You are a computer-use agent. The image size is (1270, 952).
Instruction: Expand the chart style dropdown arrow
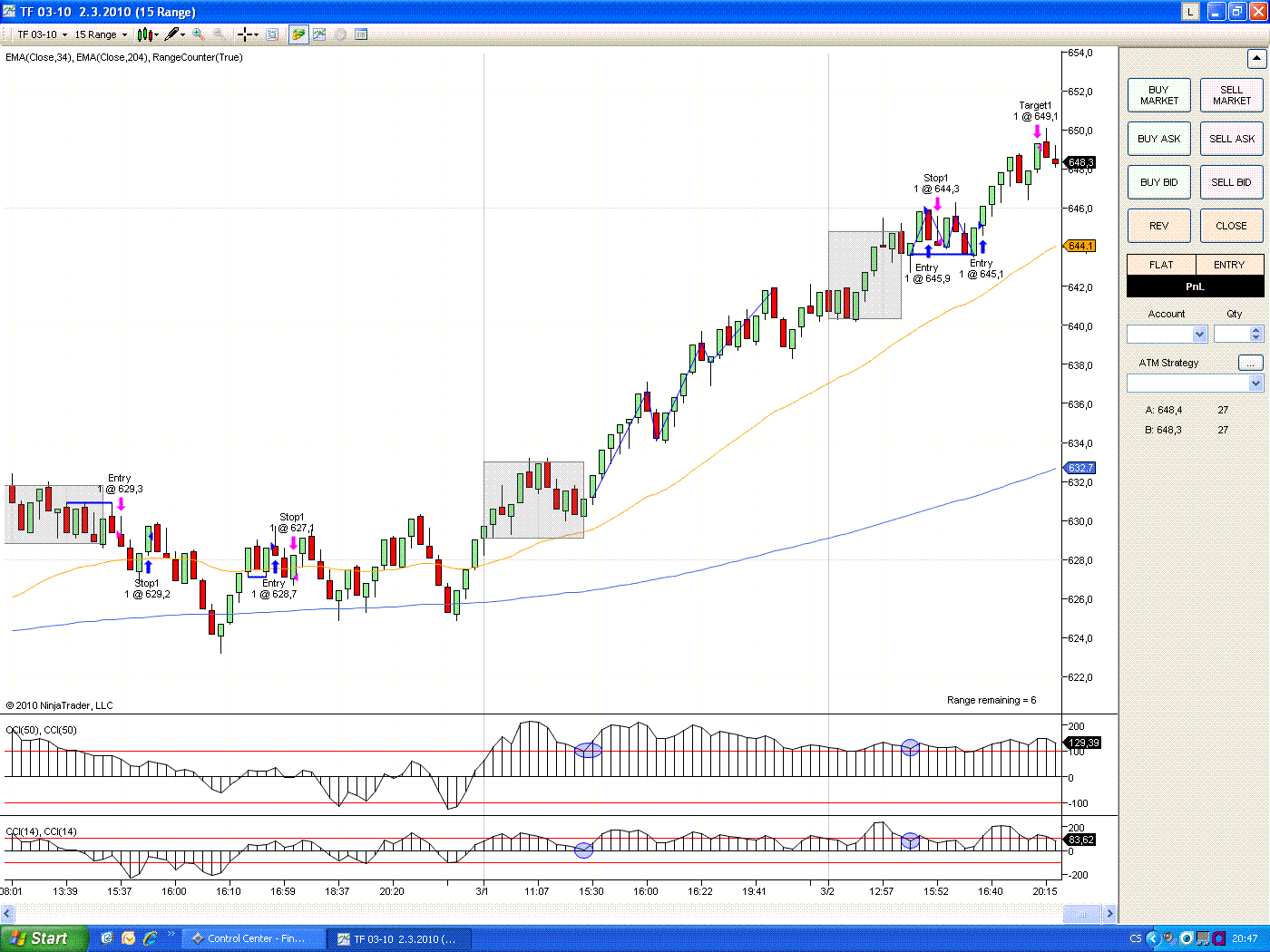156,34
